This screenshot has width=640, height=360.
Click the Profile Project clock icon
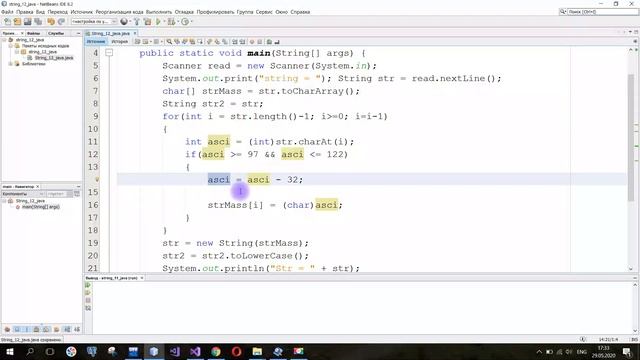(184, 22)
